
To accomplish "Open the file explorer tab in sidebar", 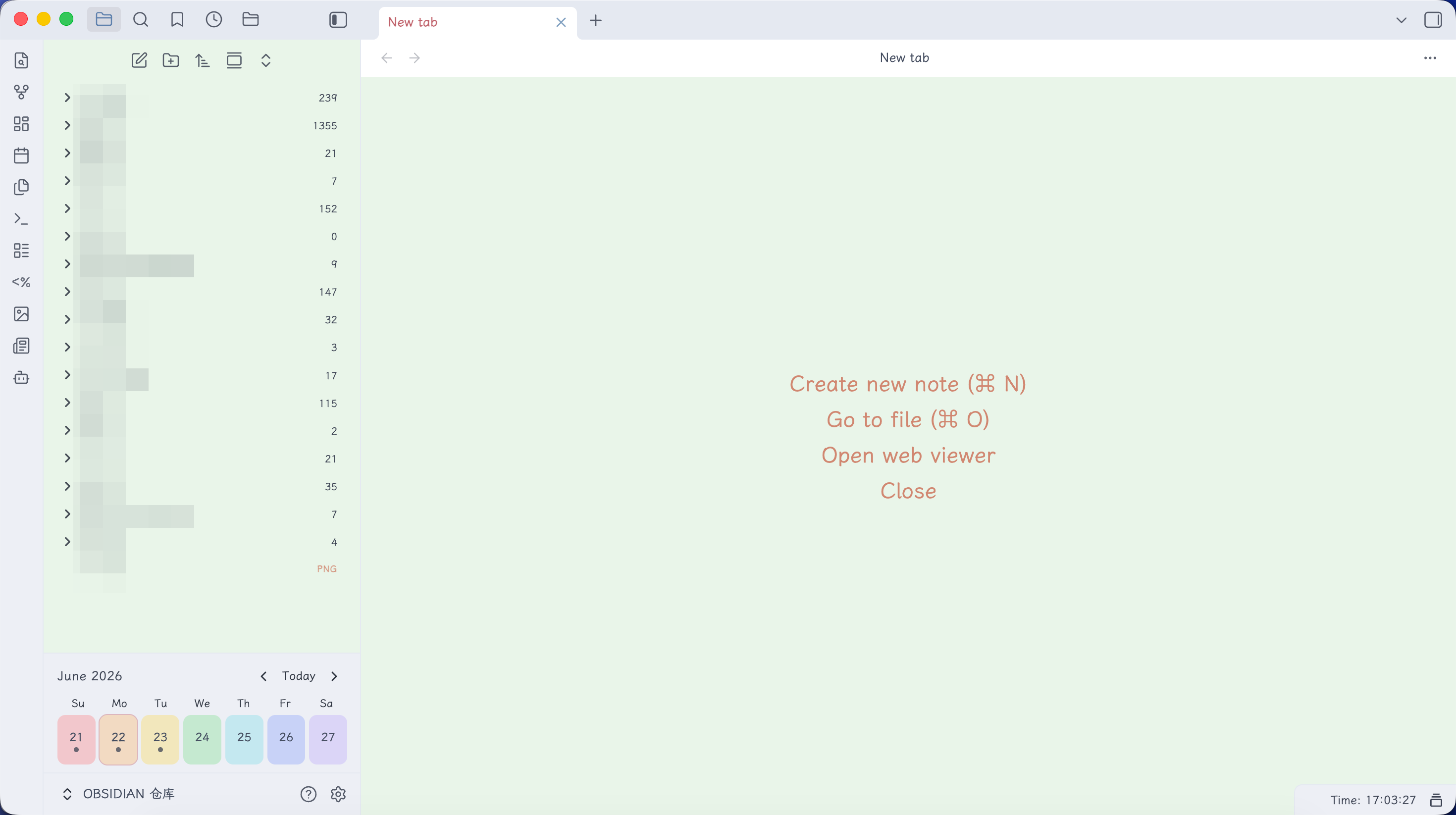I will point(104,20).
